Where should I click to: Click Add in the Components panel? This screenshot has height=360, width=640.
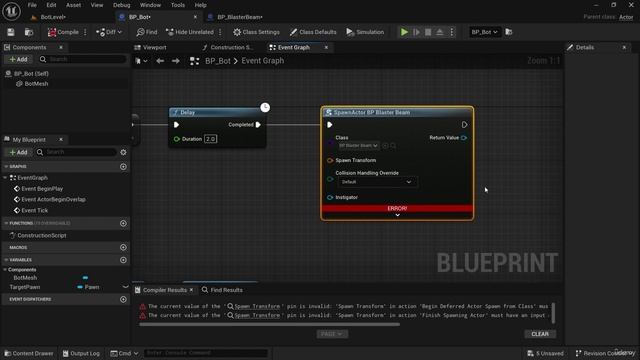point(18,60)
